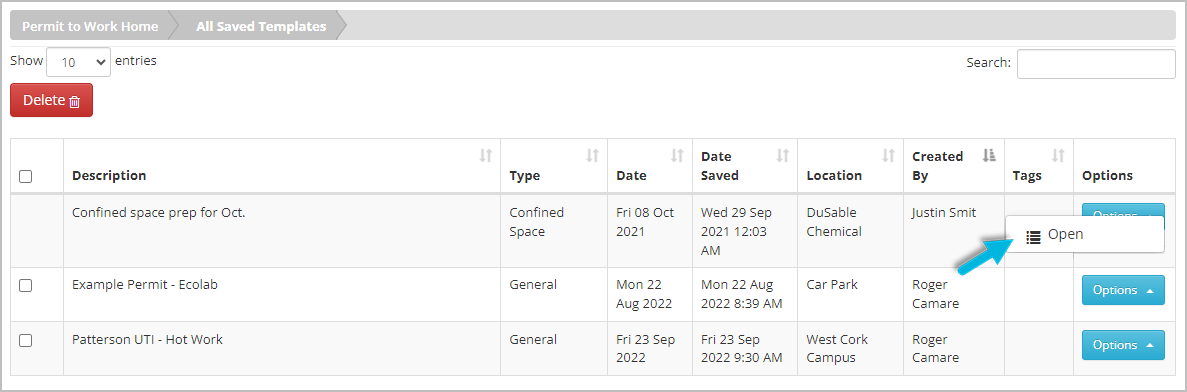Sort by Location column arrows
Screen dimensions: 1187x392
889,156
